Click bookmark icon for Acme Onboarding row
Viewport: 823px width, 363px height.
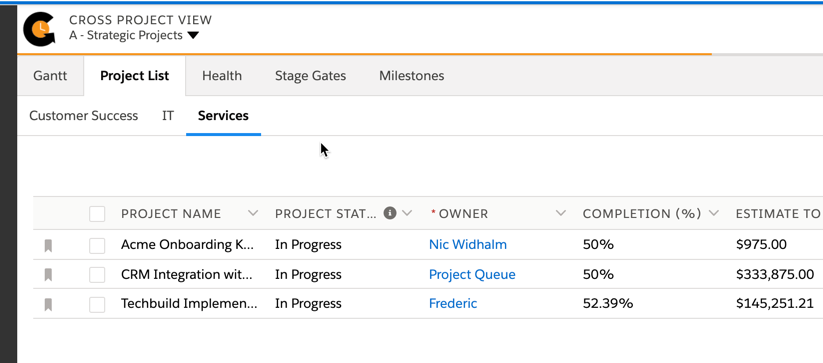pos(48,245)
